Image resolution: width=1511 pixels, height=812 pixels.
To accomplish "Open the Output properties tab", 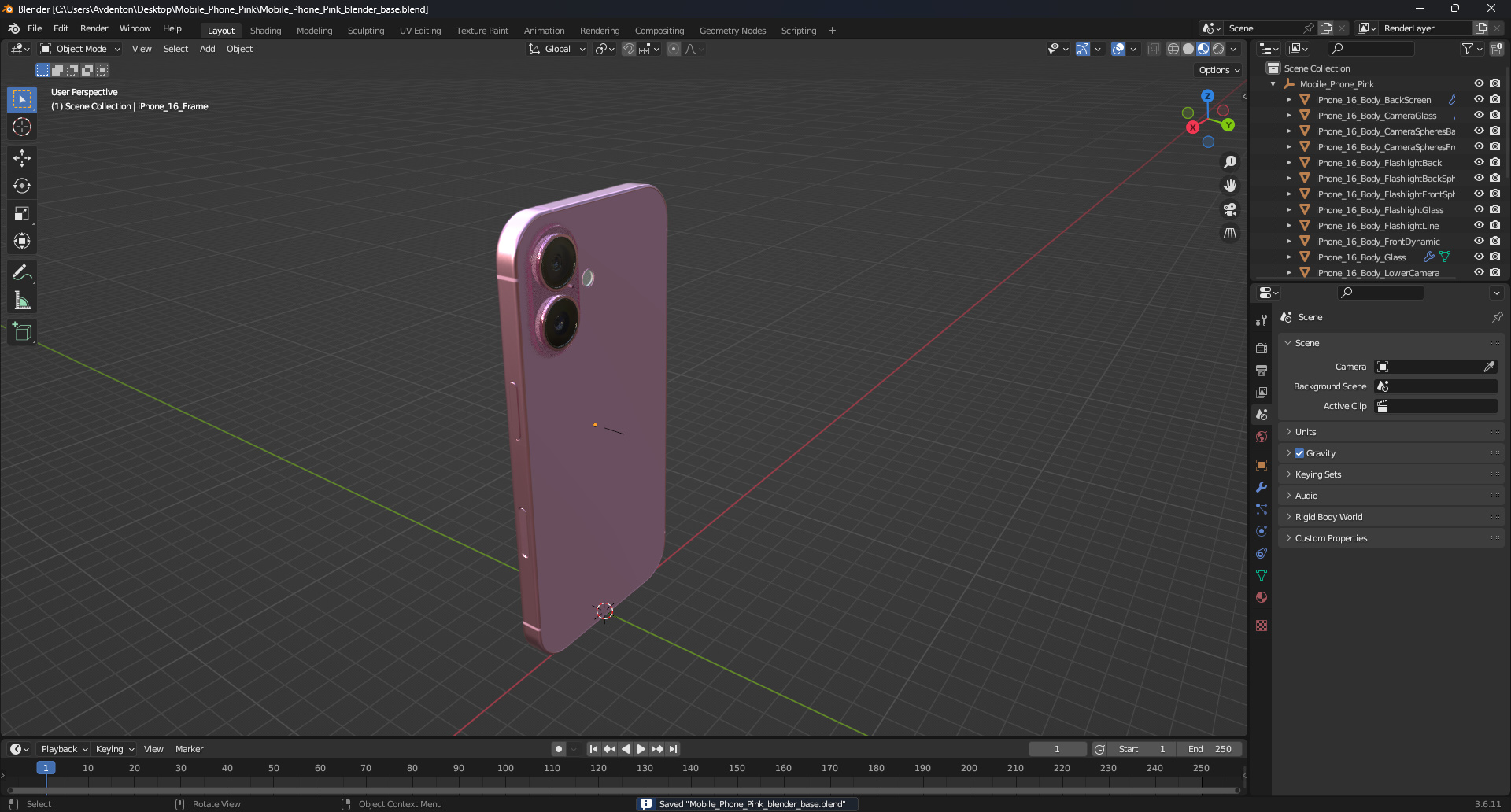I will tap(1262, 370).
